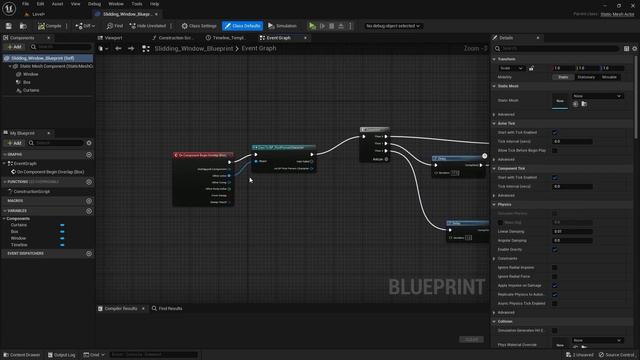Add a new graph with plus icon
Image resolution: width=640 pixels, height=360 pixels.
point(89,155)
